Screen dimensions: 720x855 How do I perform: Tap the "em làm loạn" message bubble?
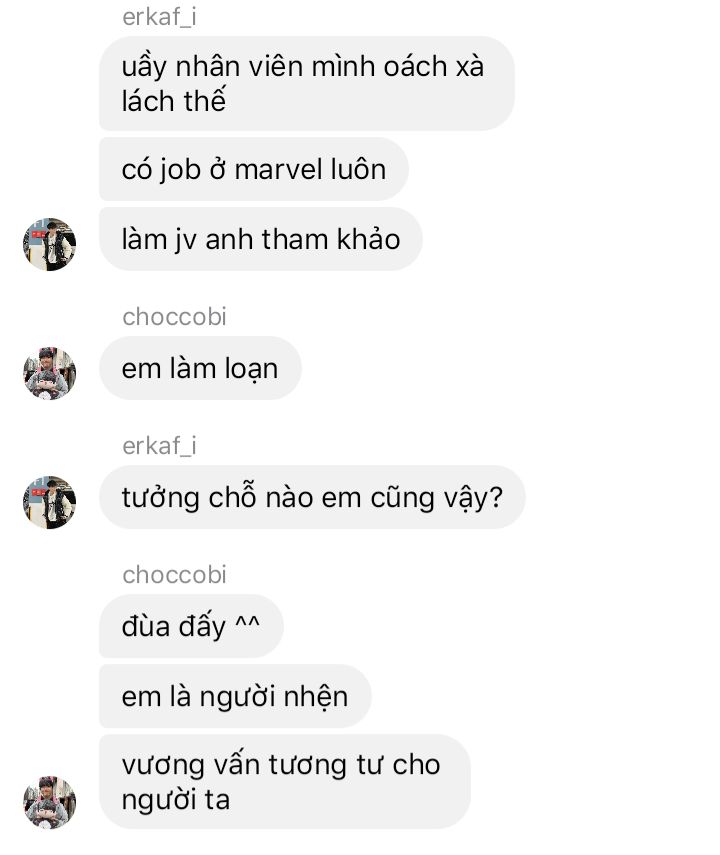click(x=200, y=368)
